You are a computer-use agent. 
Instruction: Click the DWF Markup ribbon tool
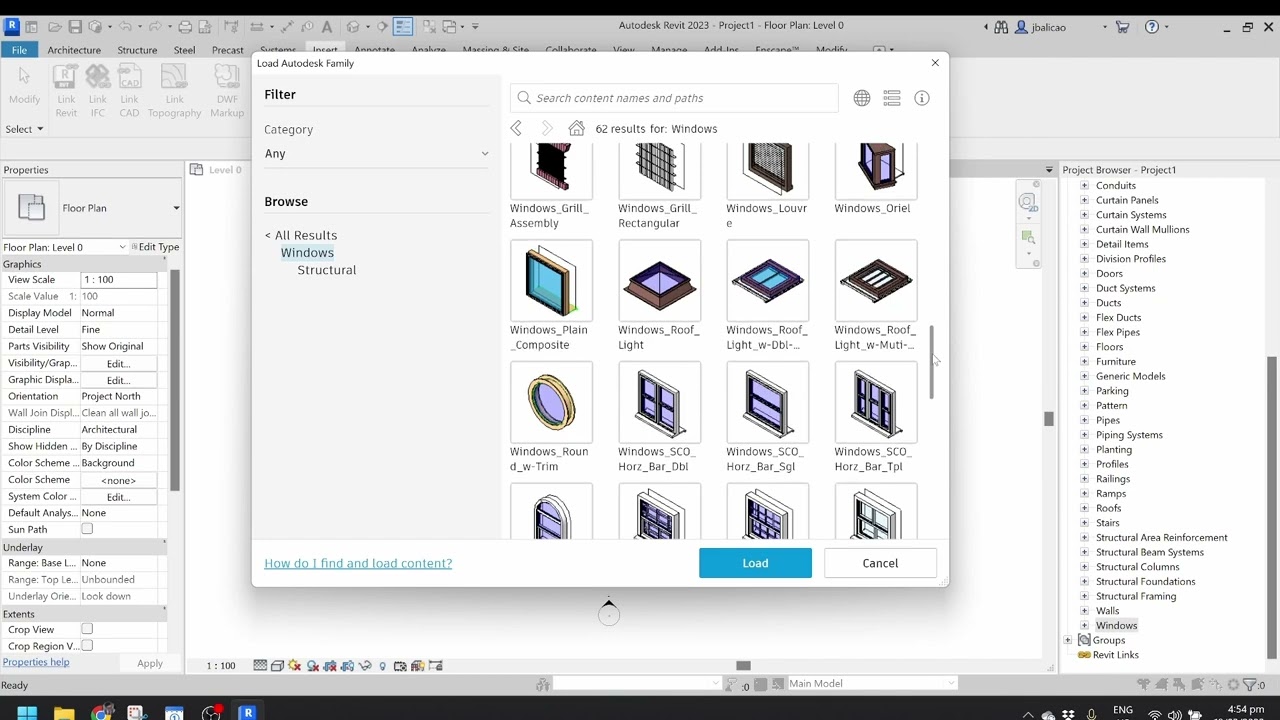click(x=227, y=91)
